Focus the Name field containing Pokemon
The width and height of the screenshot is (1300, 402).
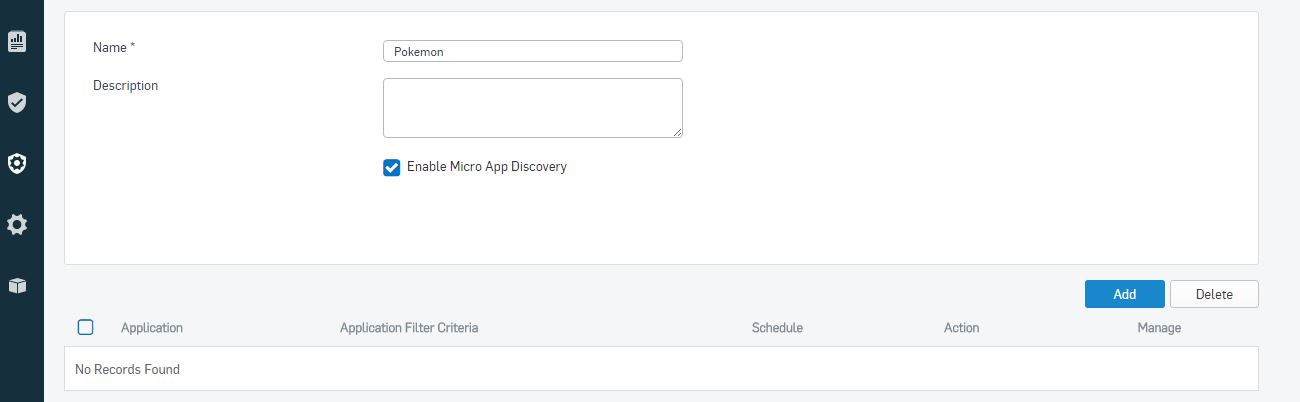tap(533, 51)
